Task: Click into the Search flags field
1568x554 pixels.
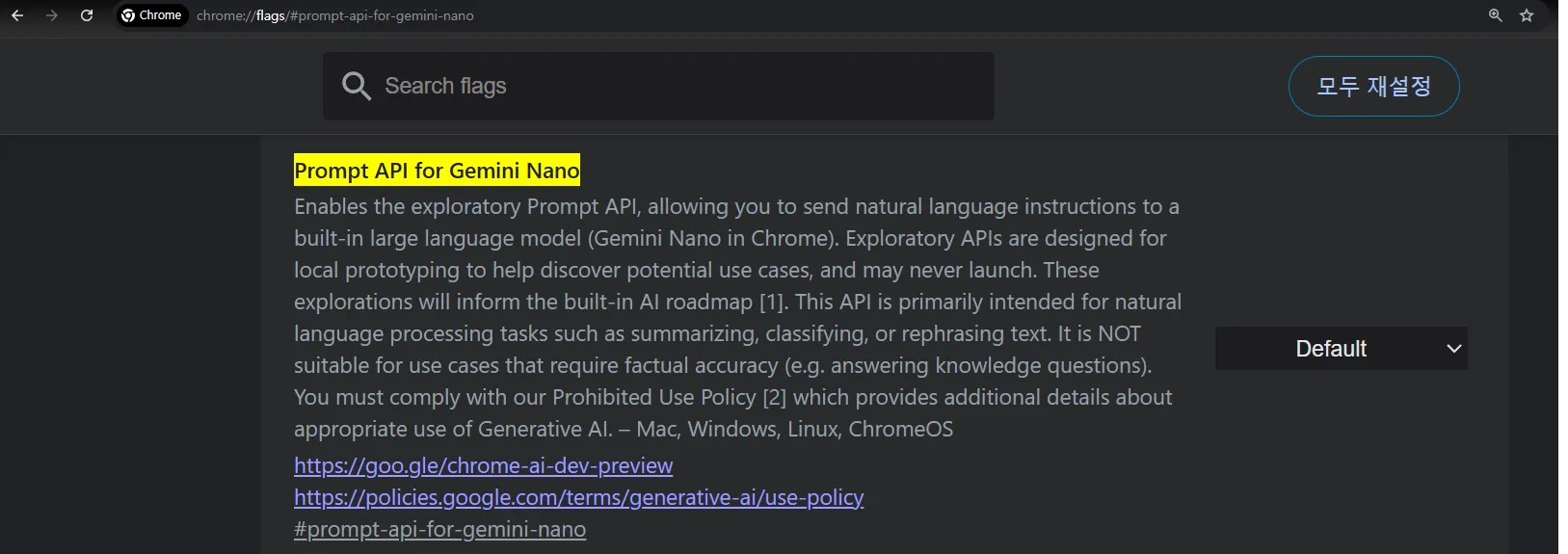Action: coord(658,86)
